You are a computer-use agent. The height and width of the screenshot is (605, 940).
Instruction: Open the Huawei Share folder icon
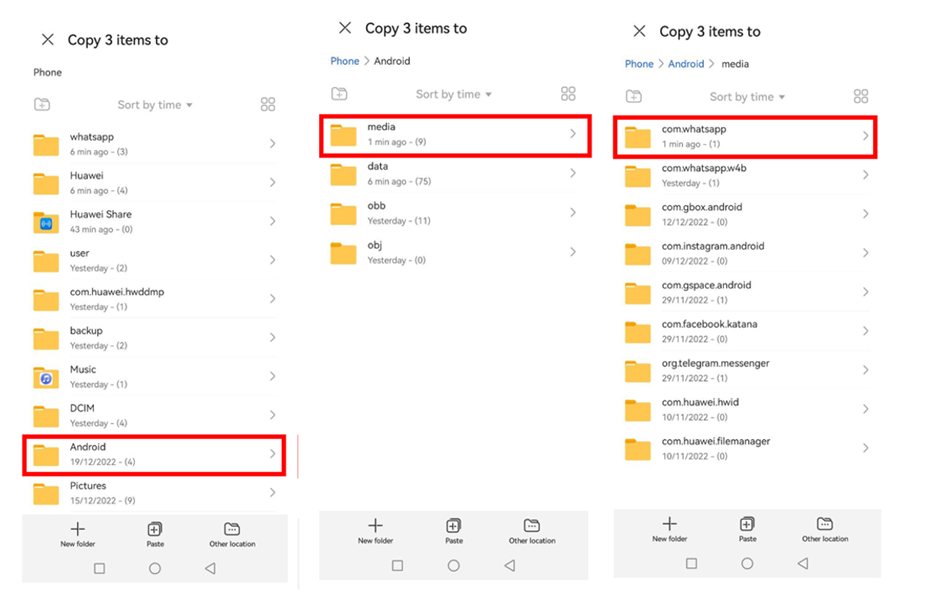click(x=46, y=222)
